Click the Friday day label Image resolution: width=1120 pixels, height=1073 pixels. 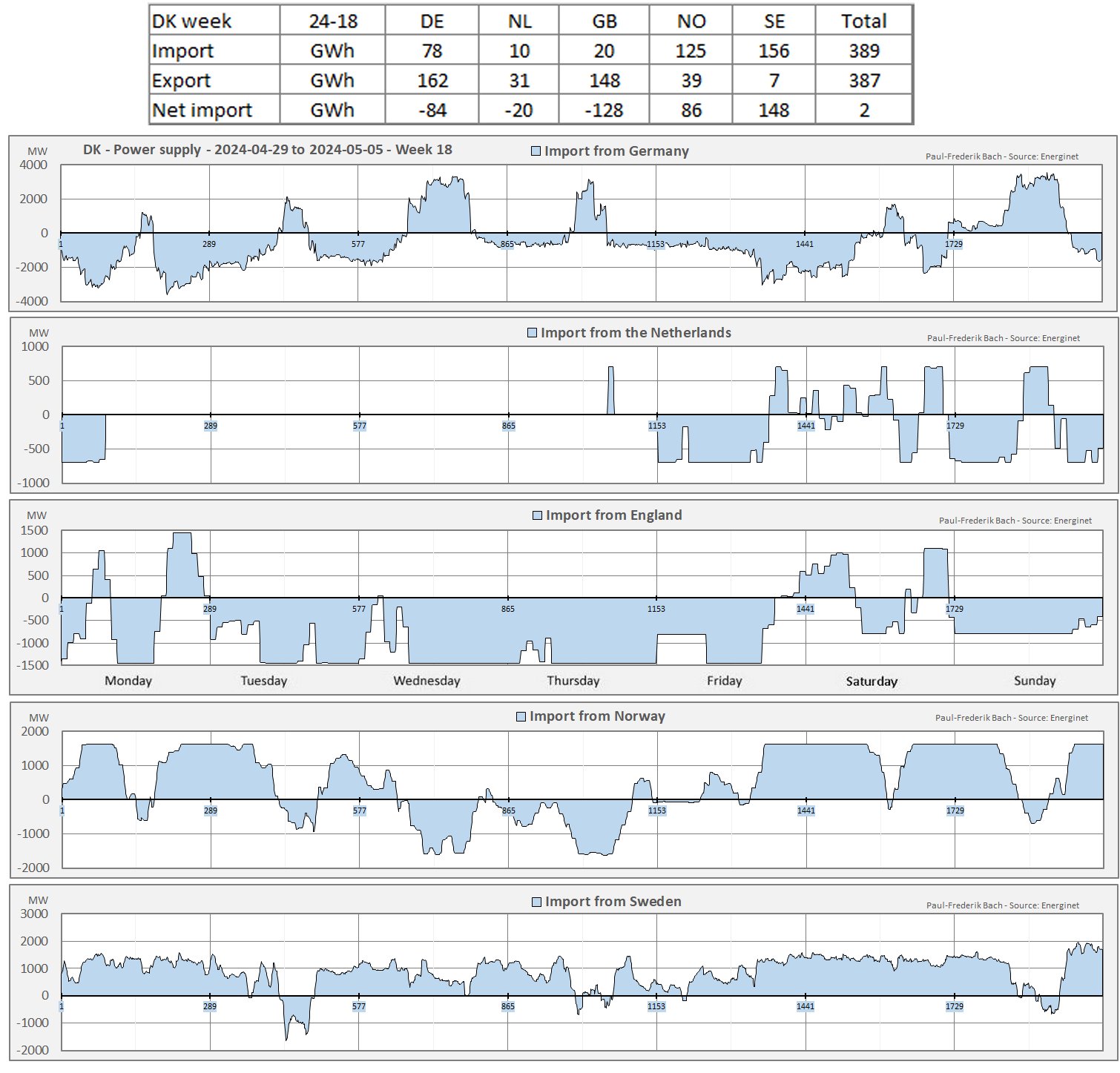point(724,681)
